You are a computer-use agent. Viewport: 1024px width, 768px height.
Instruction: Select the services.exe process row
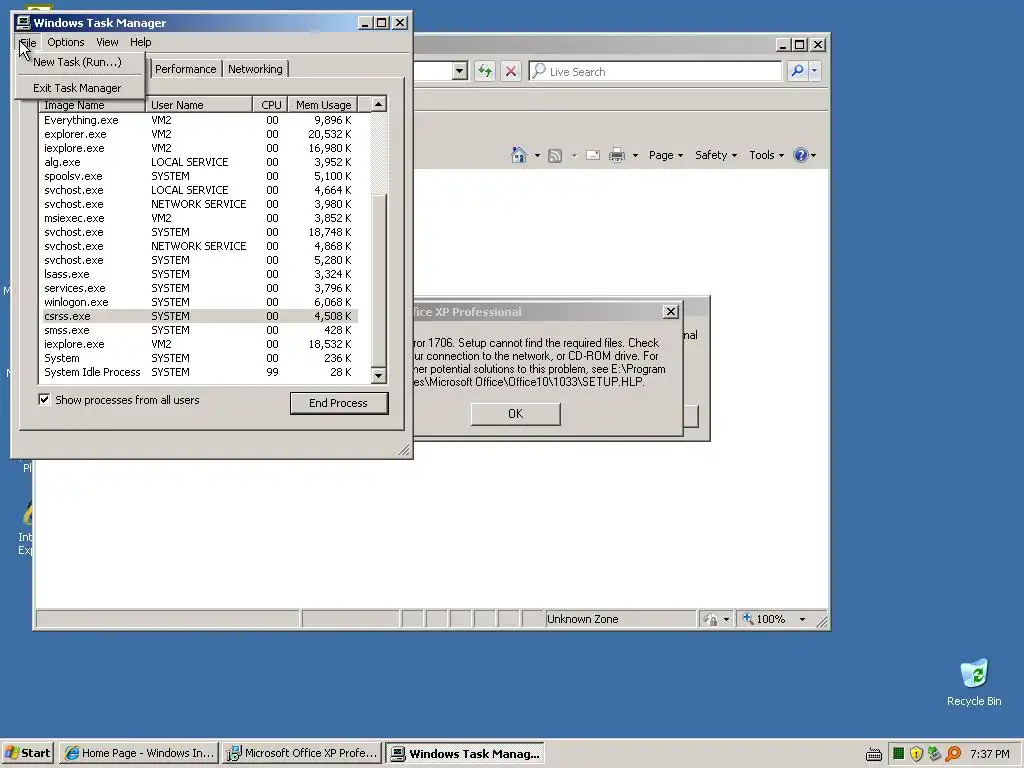point(199,288)
